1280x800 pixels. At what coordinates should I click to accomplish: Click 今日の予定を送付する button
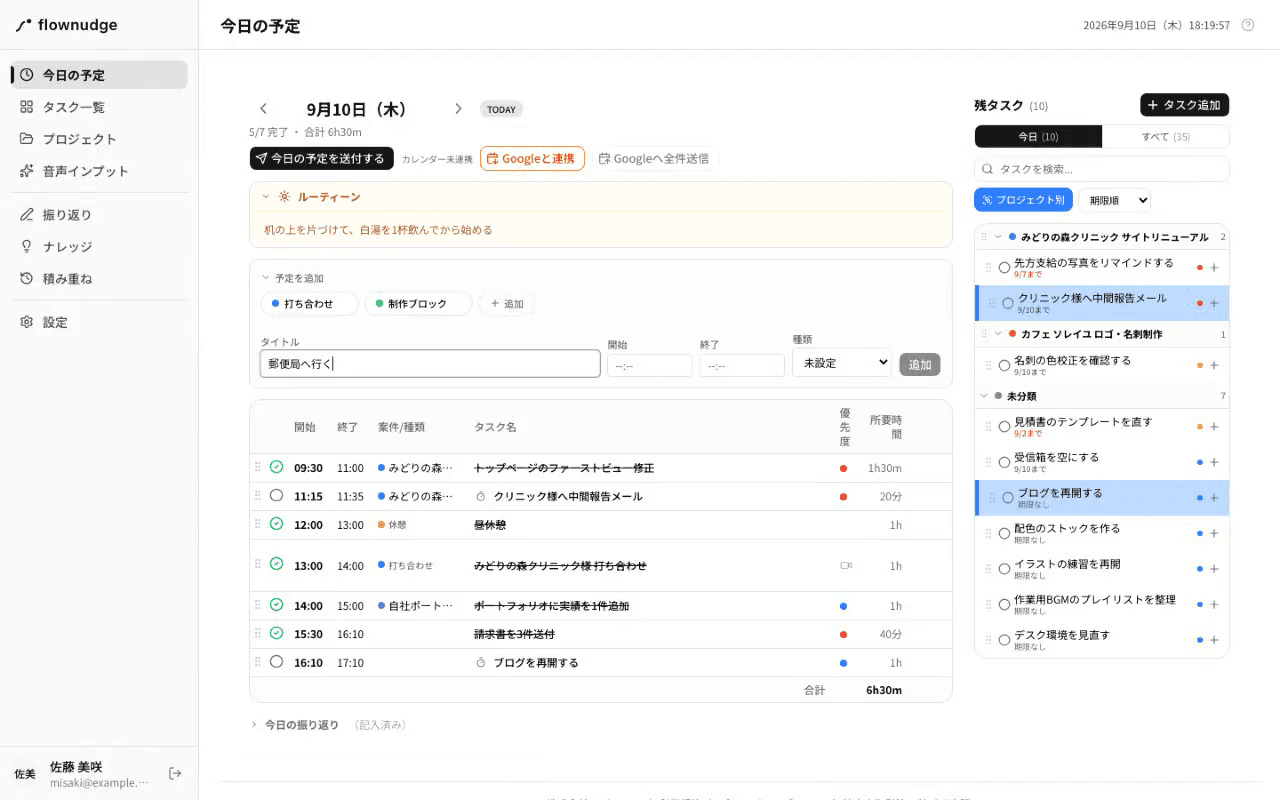click(320, 158)
